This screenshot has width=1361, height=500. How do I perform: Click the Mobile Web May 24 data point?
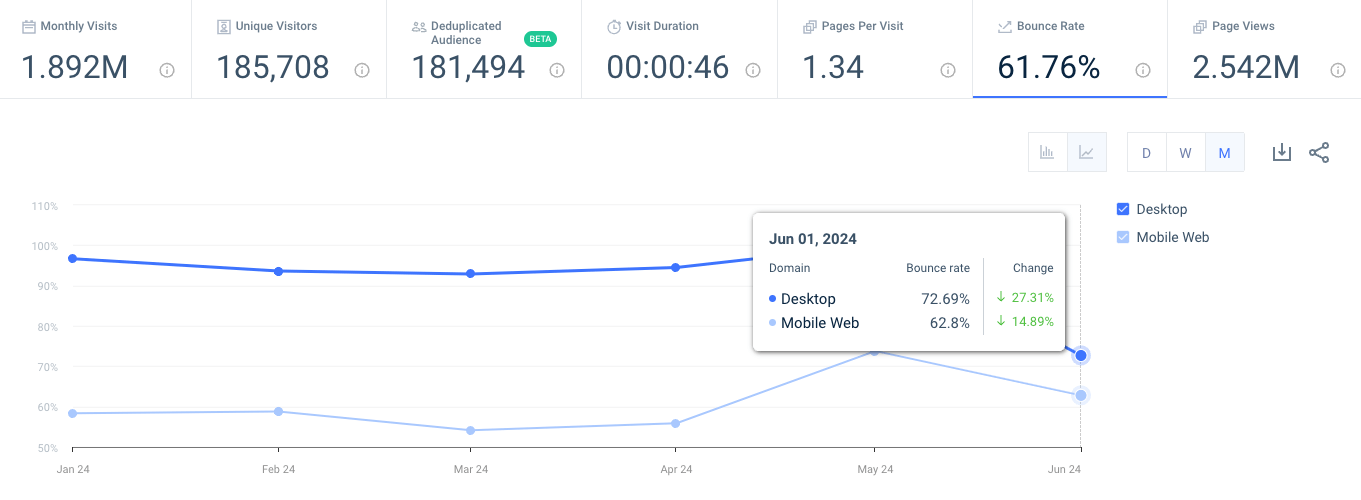(875, 351)
